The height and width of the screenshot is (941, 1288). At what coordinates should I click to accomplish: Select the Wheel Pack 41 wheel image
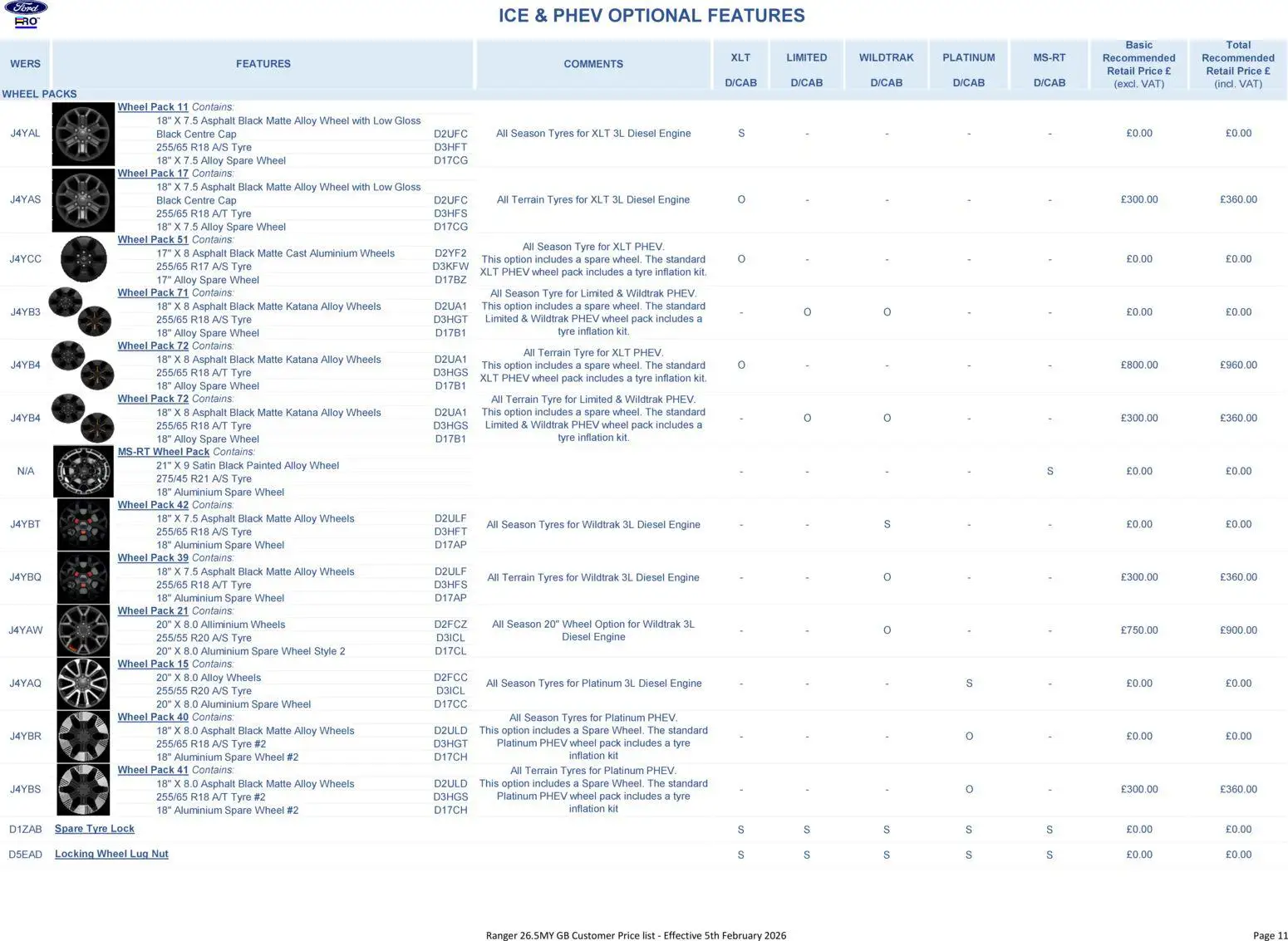point(83,789)
